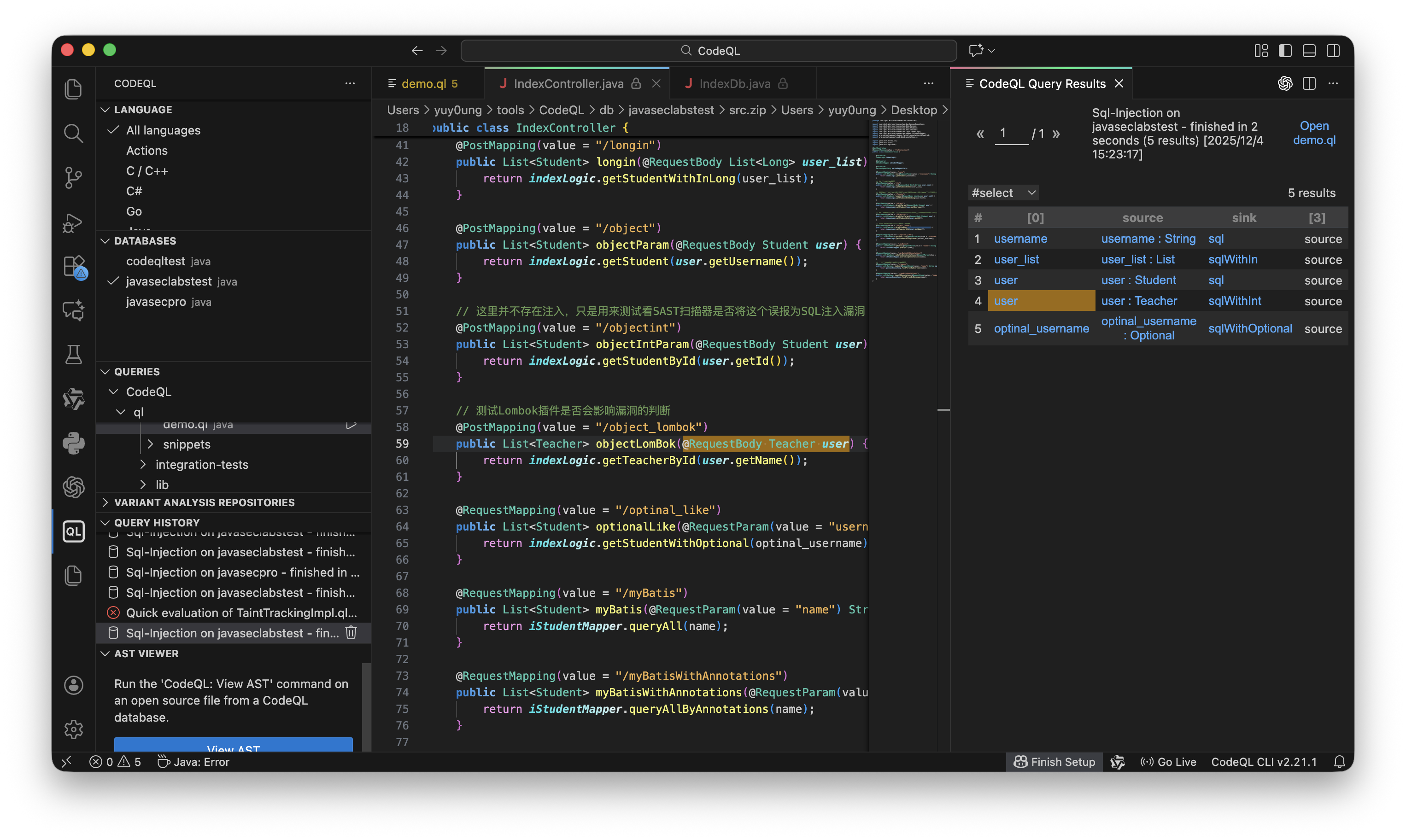Click the Open demo.ql link

click(1314, 133)
